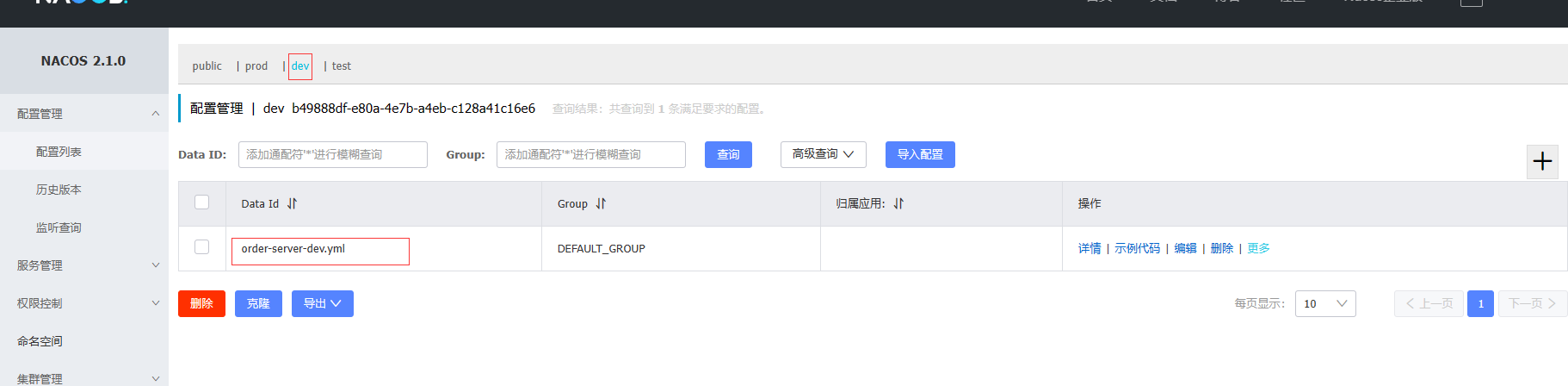Open 监听查询 in the sidebar
Viewport: 1568px width, 386px height.
click(x=59, y=227)
